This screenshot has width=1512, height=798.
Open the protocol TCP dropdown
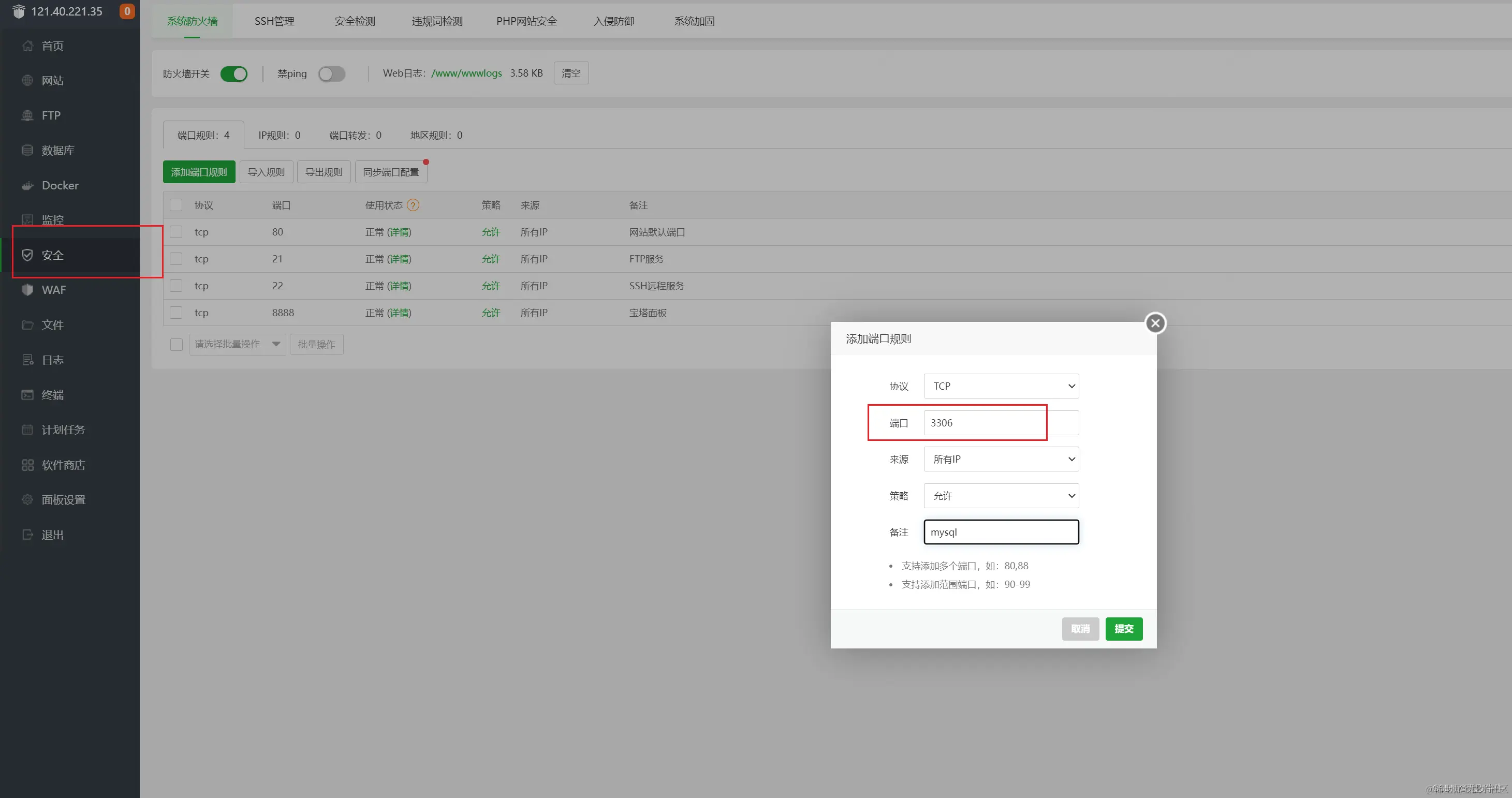(x=1001, y=386)
